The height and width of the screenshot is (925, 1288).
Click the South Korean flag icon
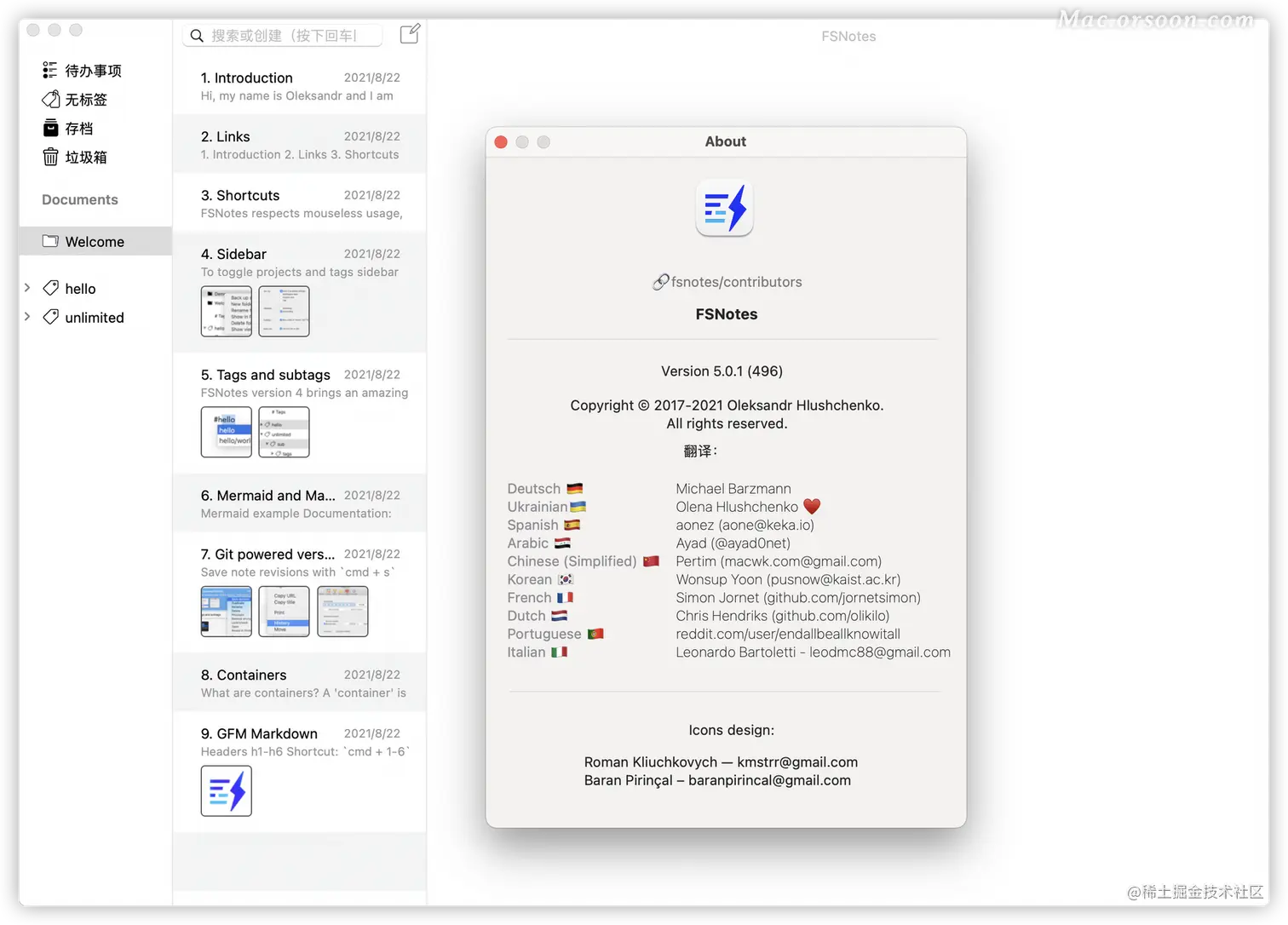click(x=566, y=579)
